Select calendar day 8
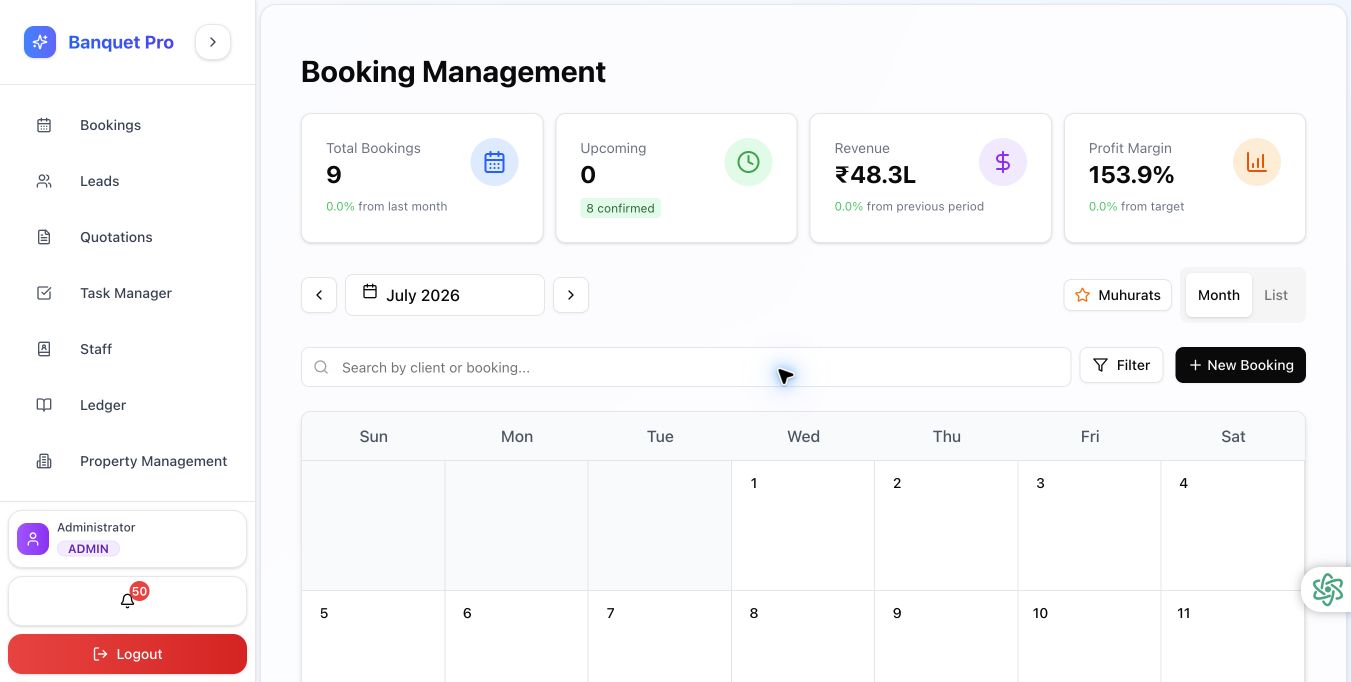Screen dimensions: 1351x682 [803, 636]
